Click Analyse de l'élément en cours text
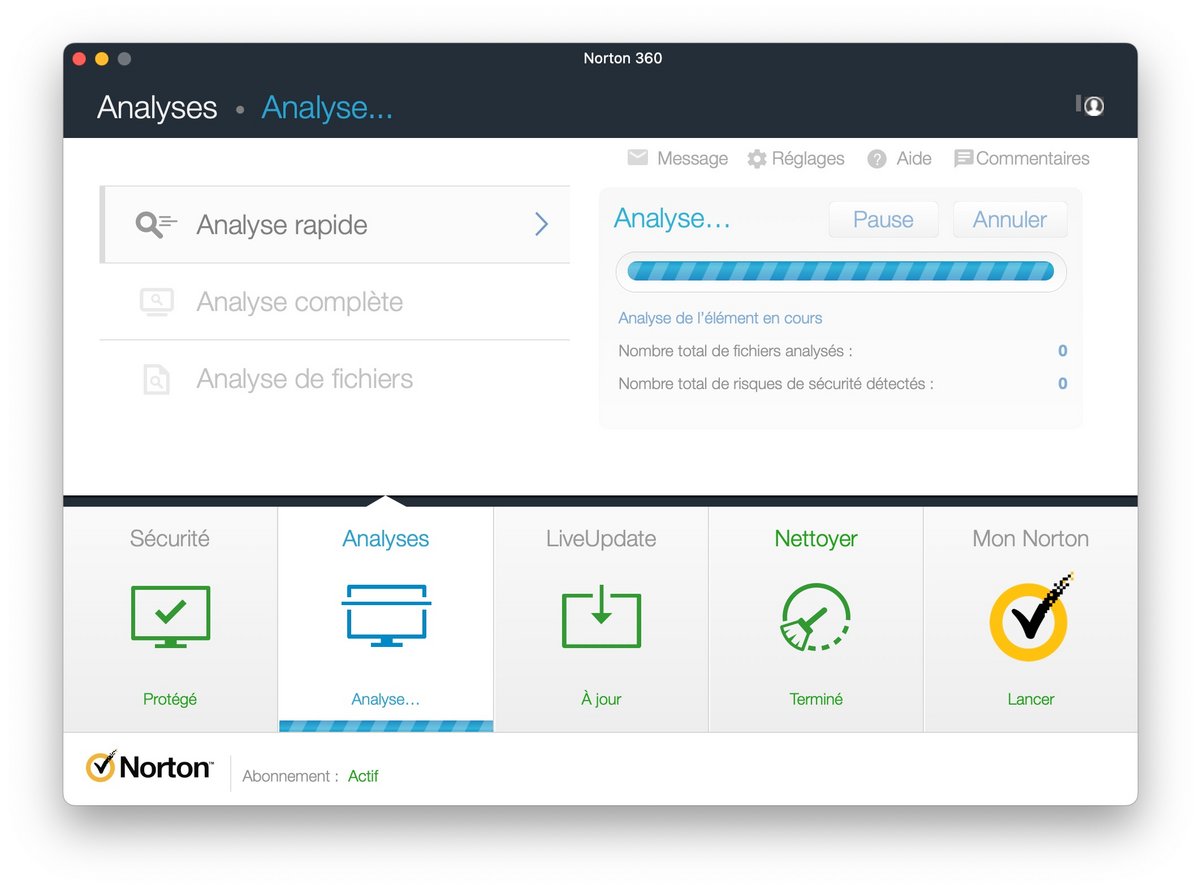 click(720, 318)
